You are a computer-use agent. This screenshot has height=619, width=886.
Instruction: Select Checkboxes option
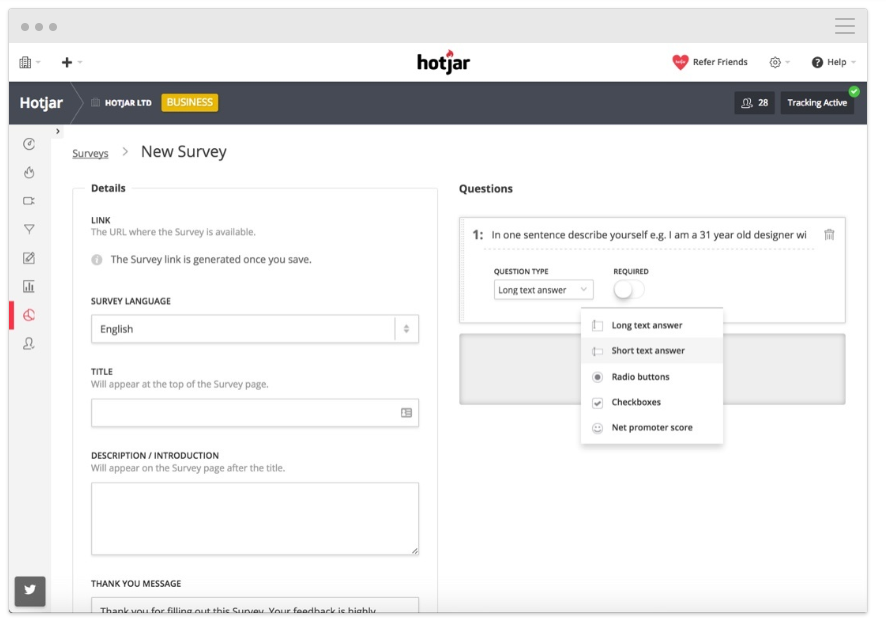tap(652, 402)
